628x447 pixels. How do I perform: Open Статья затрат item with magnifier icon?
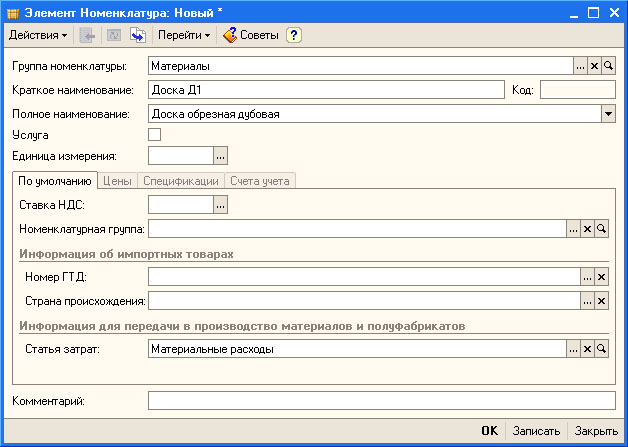(x=602, y=349)
